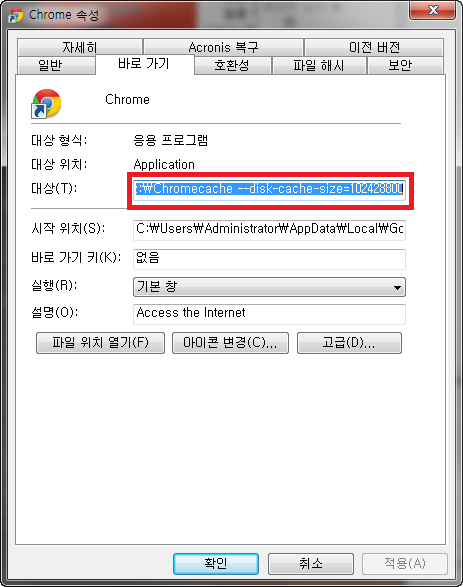Confirm with the 확인 button

[216, 563]
